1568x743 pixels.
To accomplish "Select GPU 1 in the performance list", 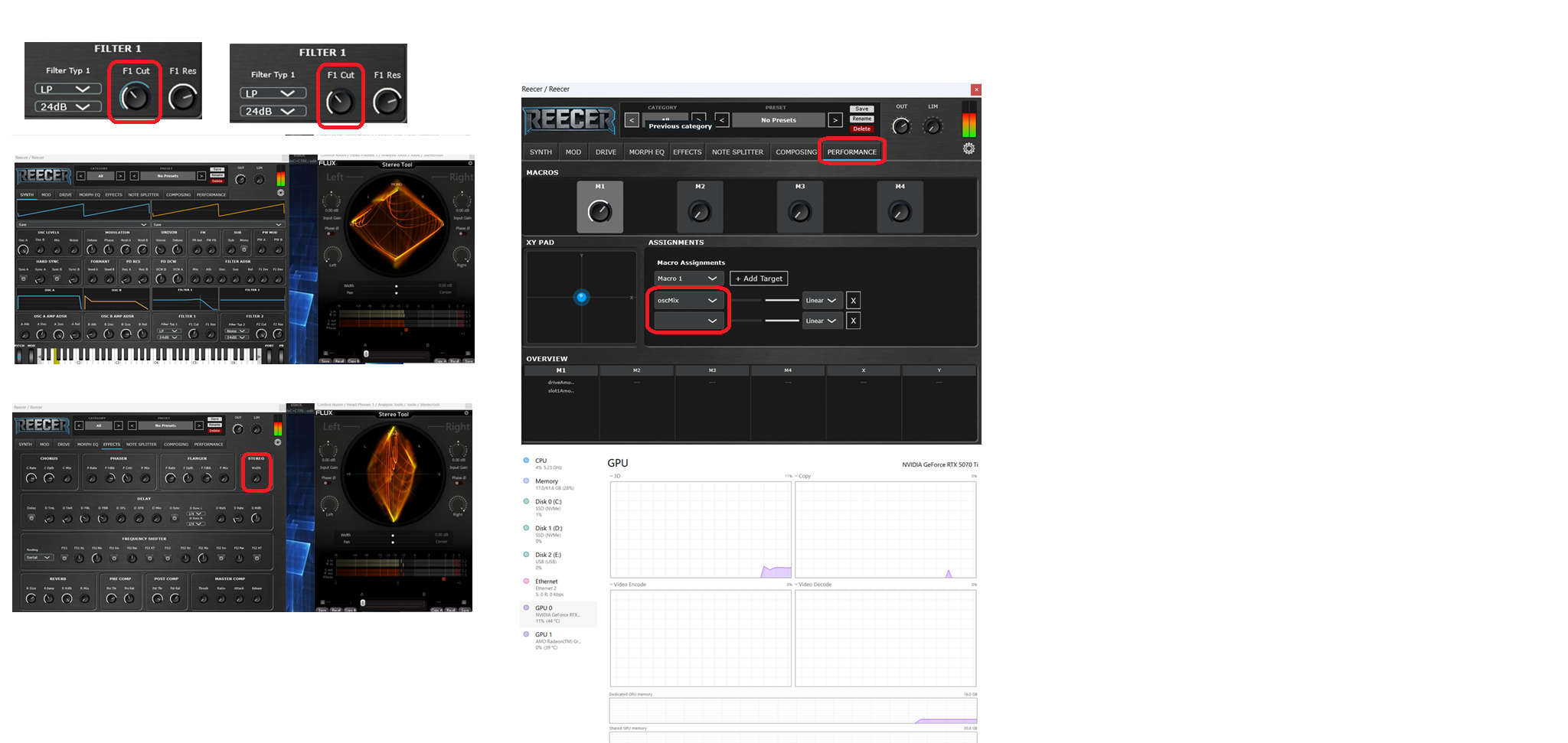I will pyautogui.click(x=543, y=635).
